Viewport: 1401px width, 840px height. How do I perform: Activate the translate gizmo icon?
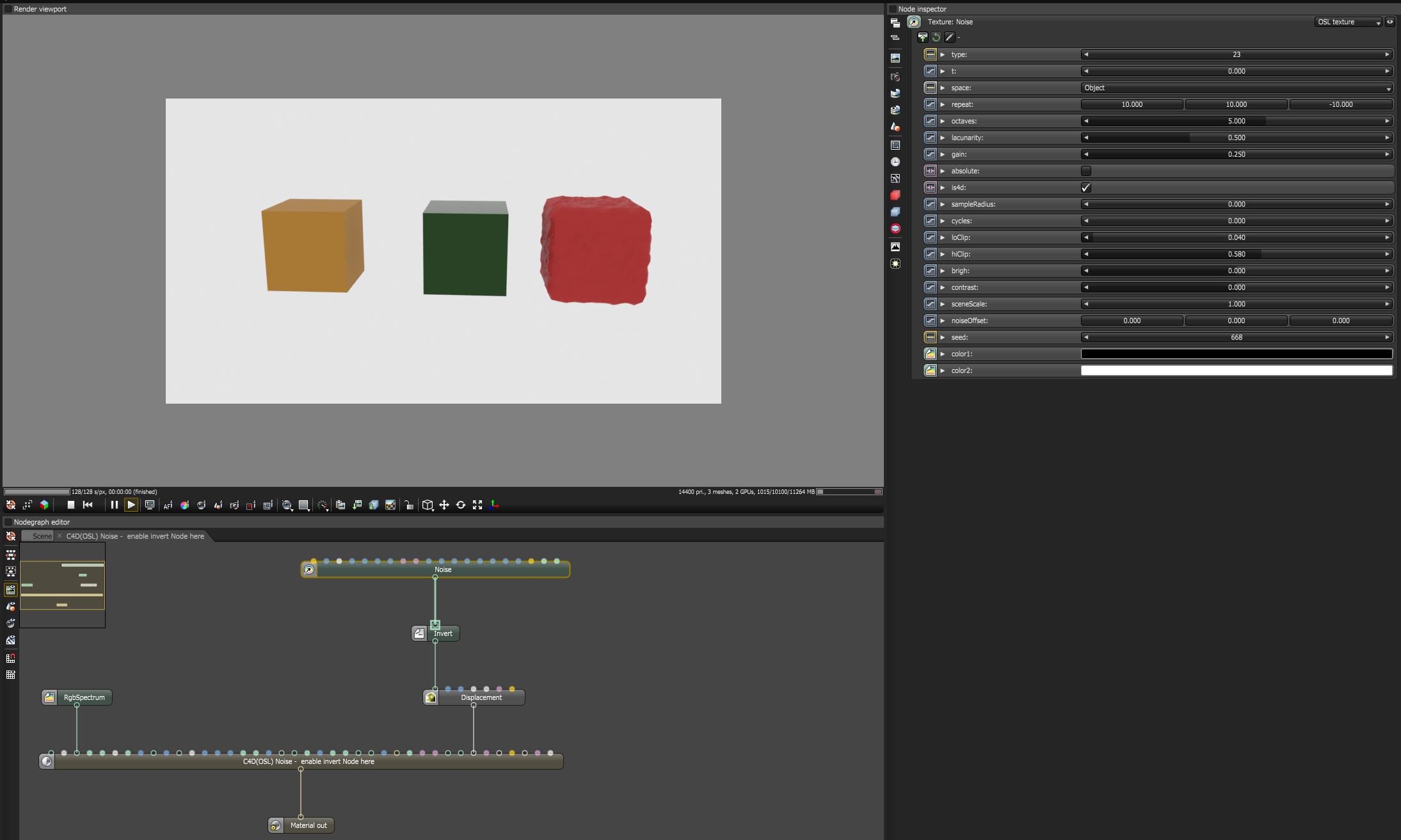click(x=444, y=505)
